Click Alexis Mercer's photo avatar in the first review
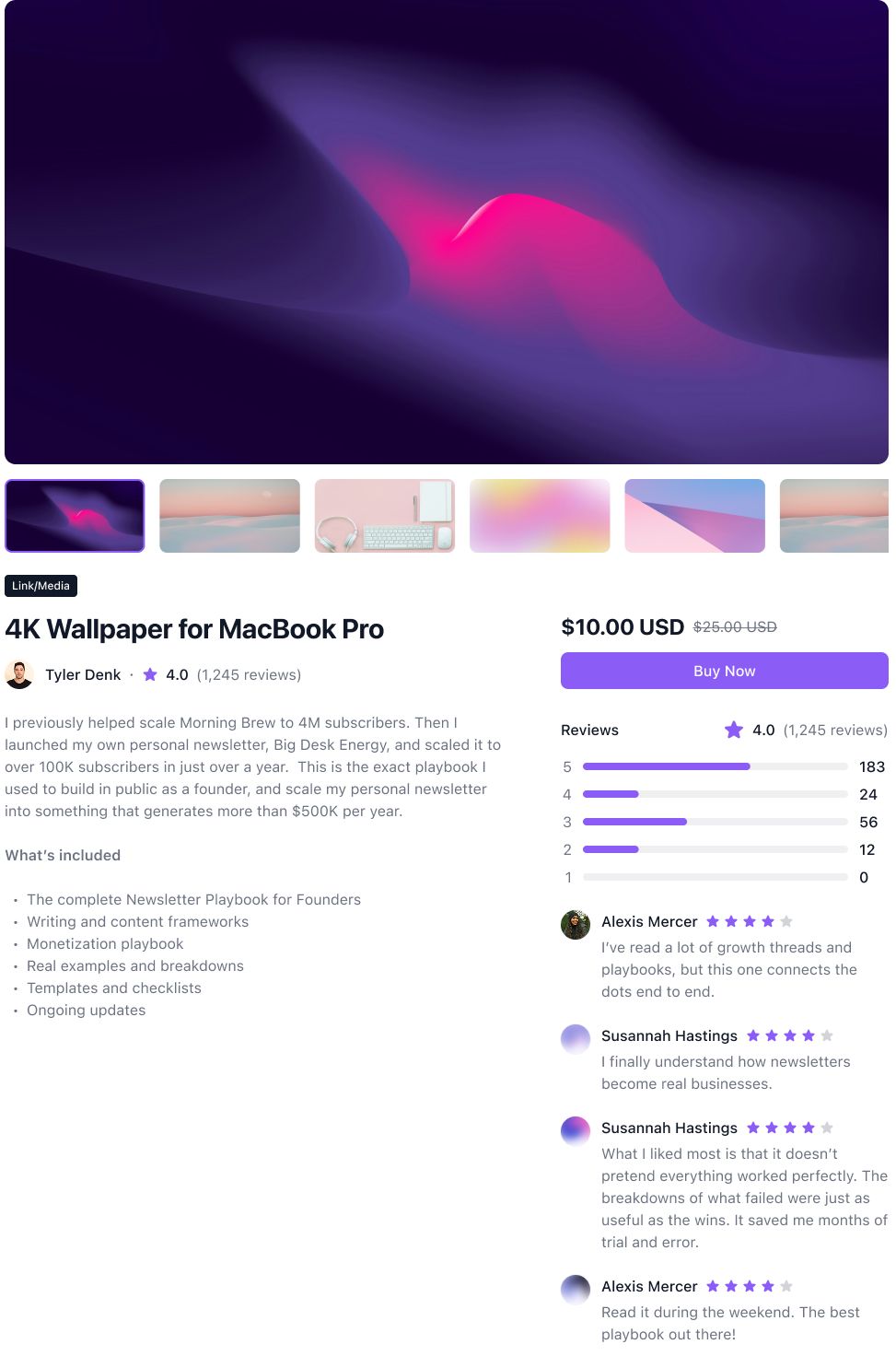The height and width of the screenshot is (1356, 896). (x=576, y=925)
